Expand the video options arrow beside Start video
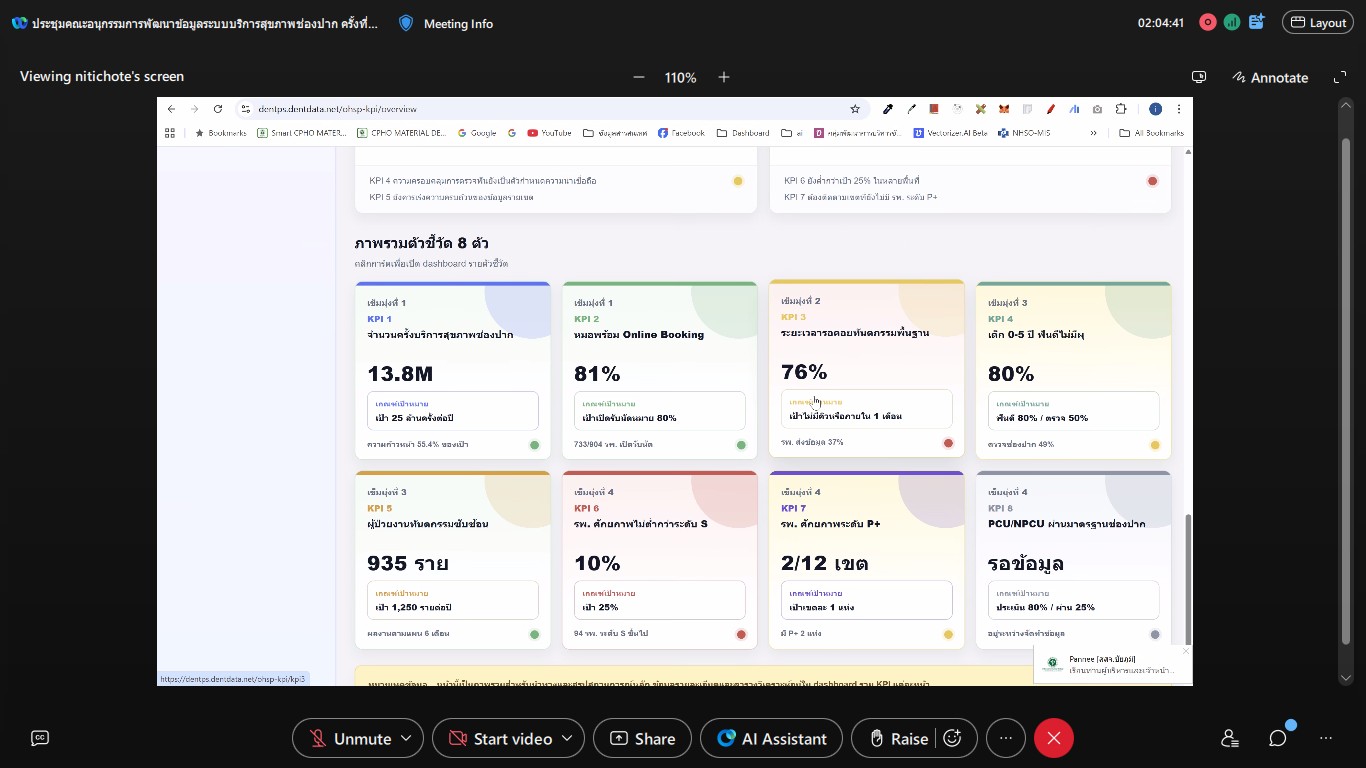1366x768 pixels. (x=567, y=738)
